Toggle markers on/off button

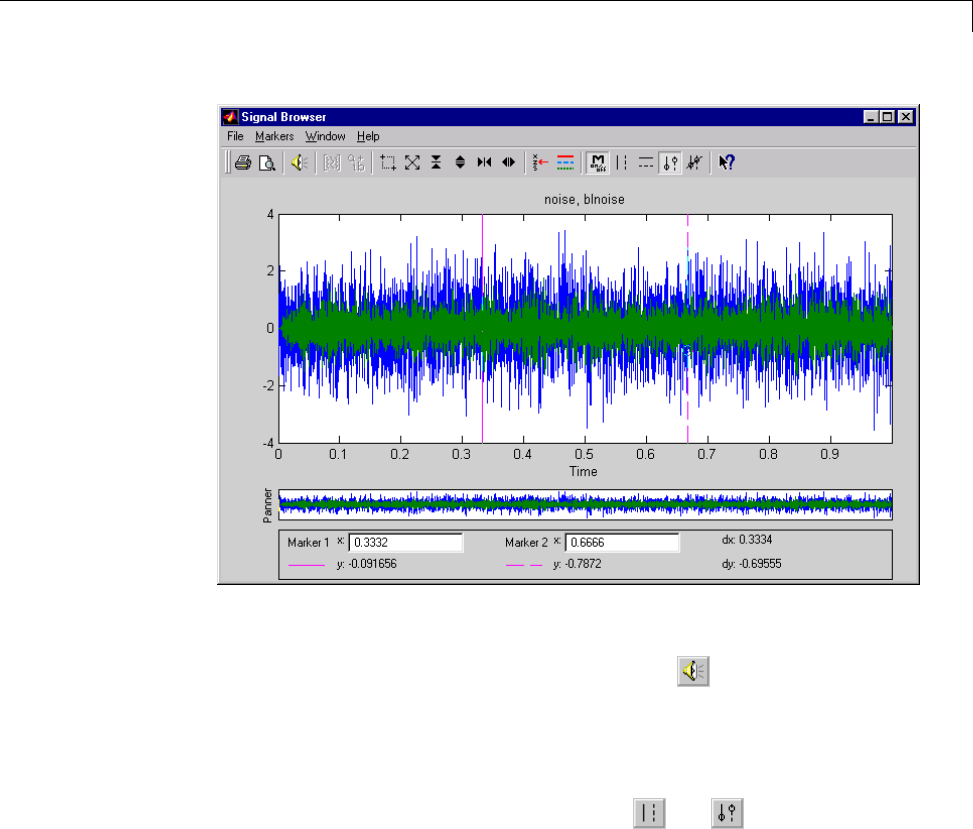(598, 163)
